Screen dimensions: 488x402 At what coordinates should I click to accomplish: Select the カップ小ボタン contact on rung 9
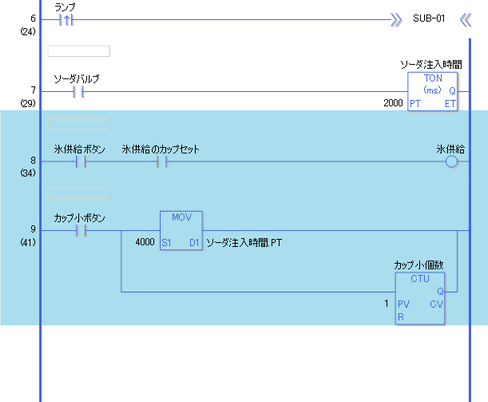pos(81,231)
